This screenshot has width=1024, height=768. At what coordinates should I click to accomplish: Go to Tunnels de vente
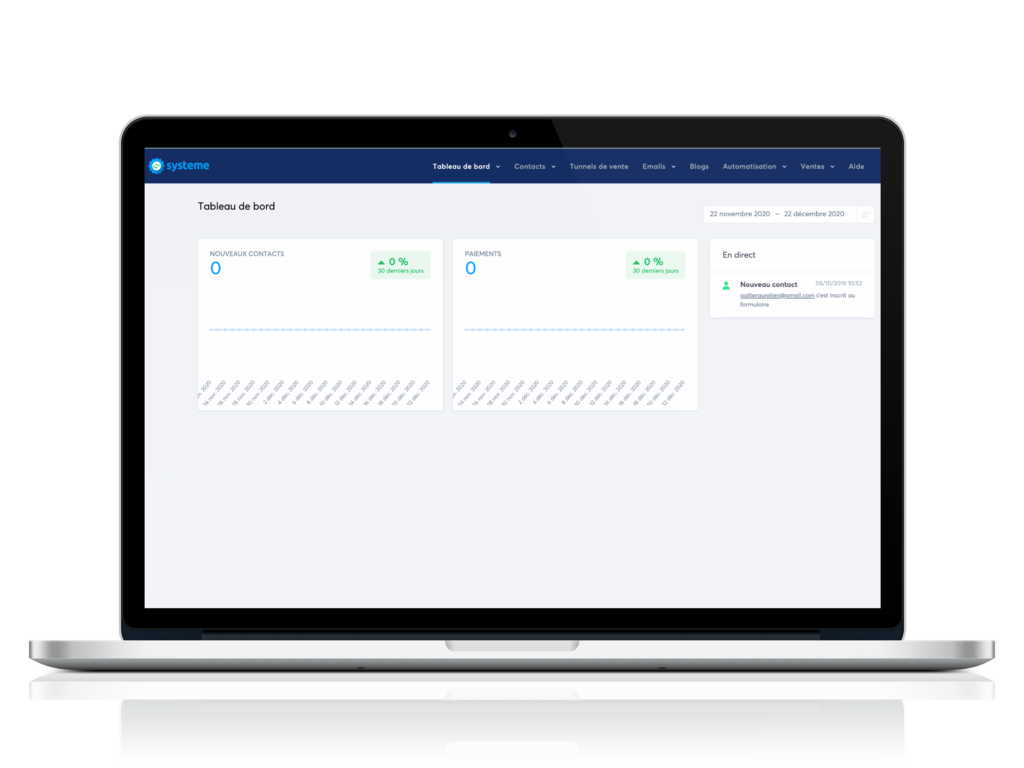(x=599, y=167)
